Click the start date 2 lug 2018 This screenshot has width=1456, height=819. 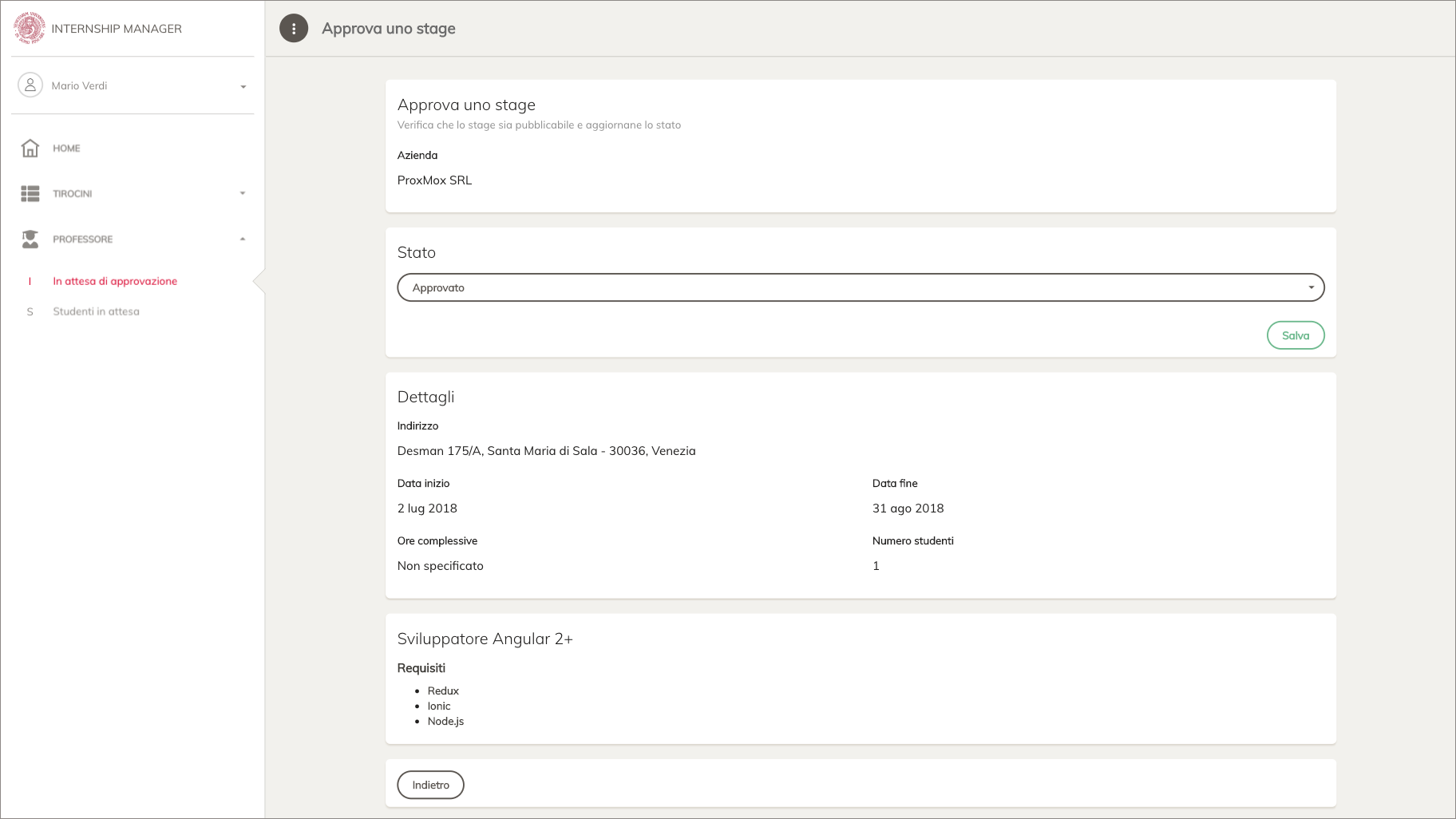point(427,508)
